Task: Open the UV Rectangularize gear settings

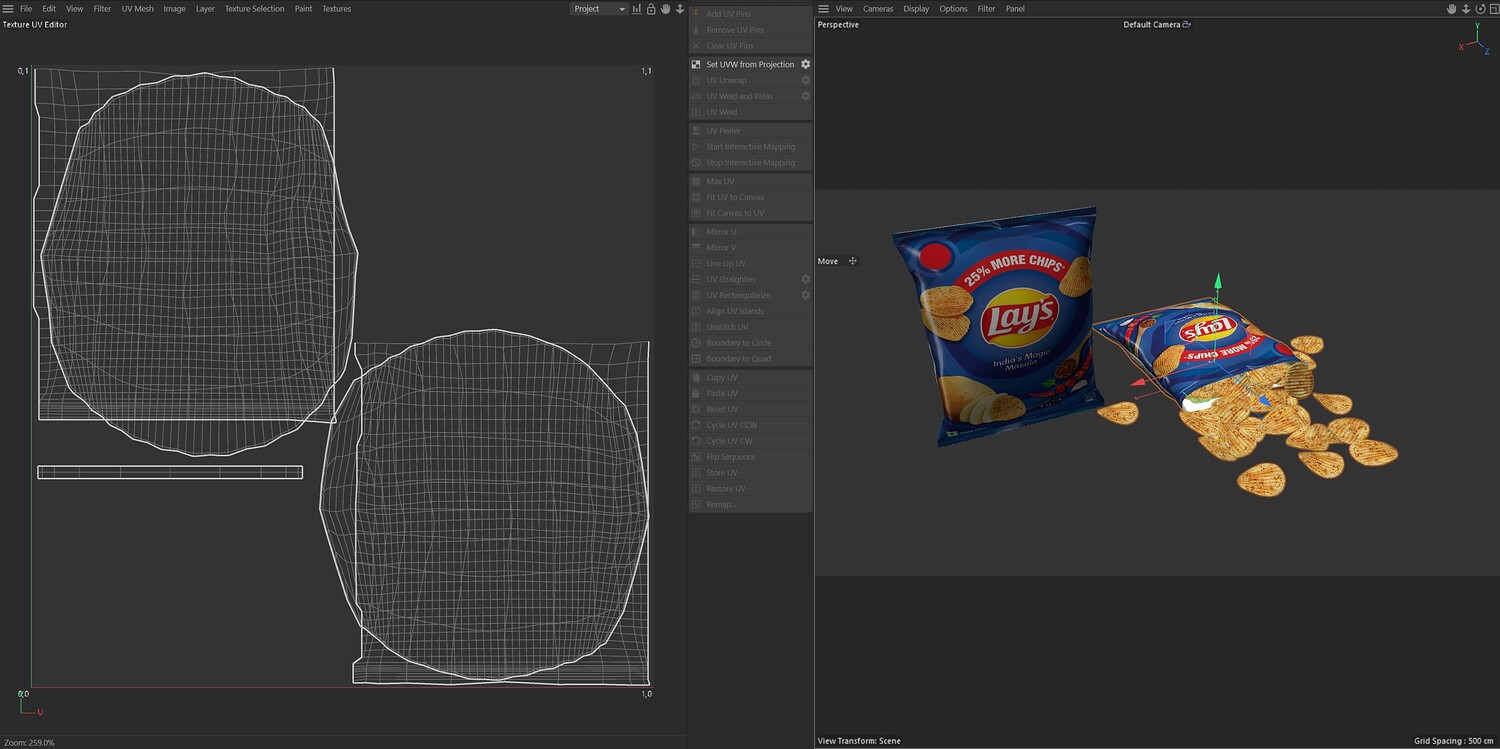Action: click(805, 295)
